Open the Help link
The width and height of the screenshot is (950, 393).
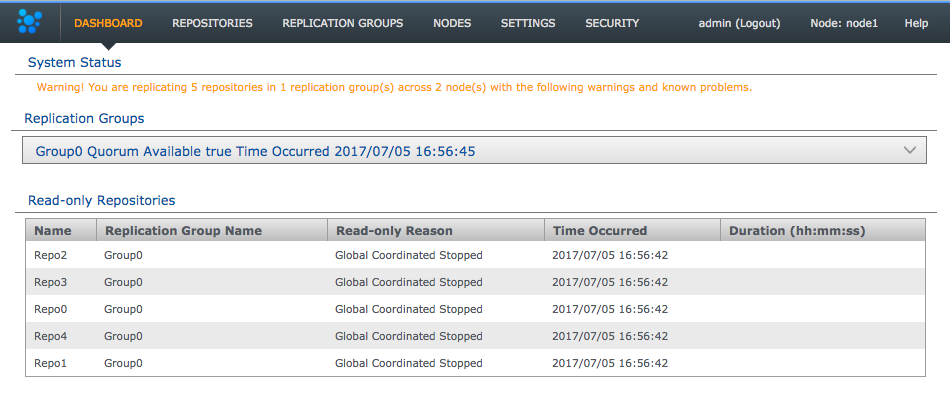click(x=916, y=23)
